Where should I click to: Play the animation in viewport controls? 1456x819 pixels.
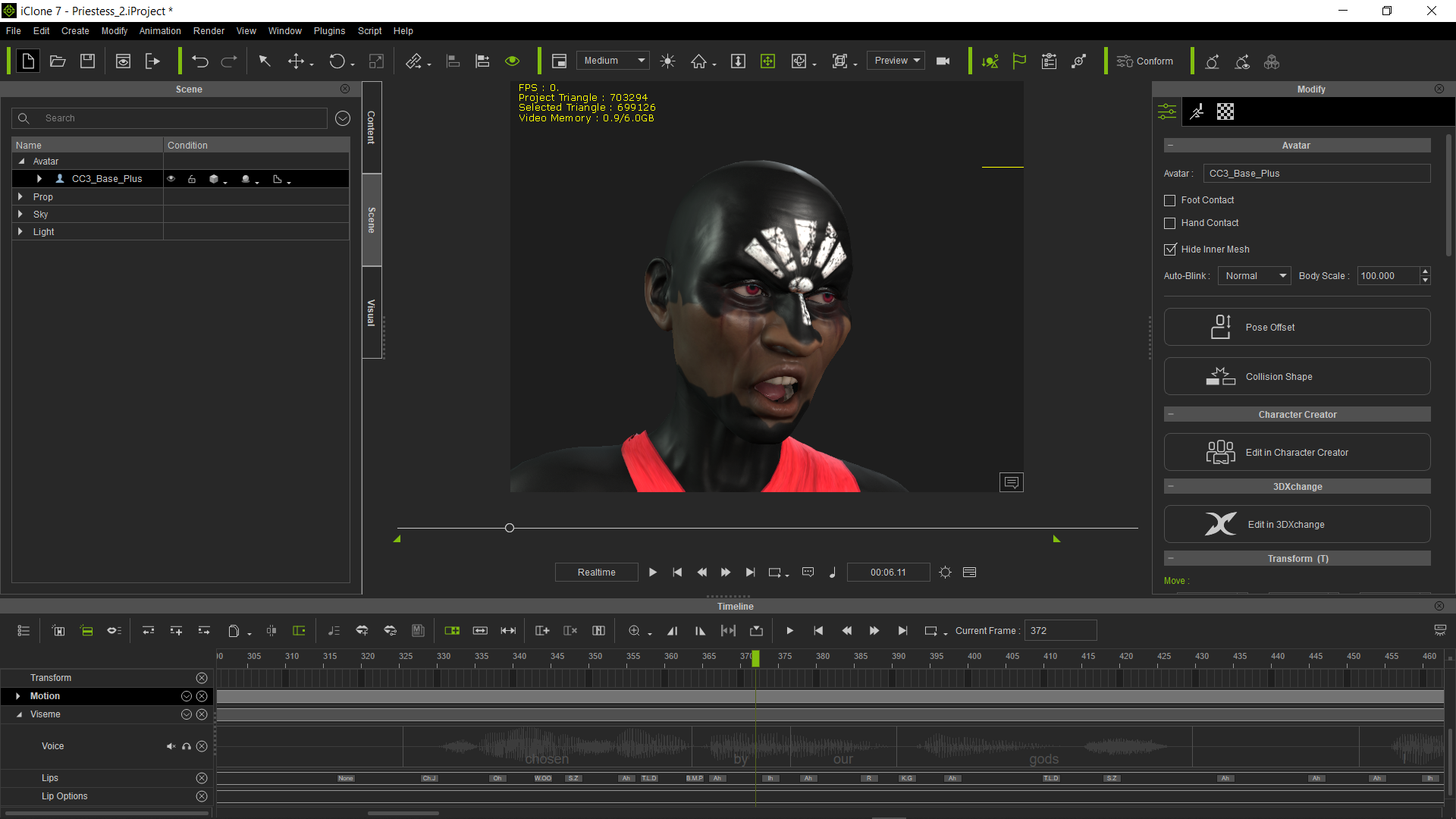click(653, 573)
